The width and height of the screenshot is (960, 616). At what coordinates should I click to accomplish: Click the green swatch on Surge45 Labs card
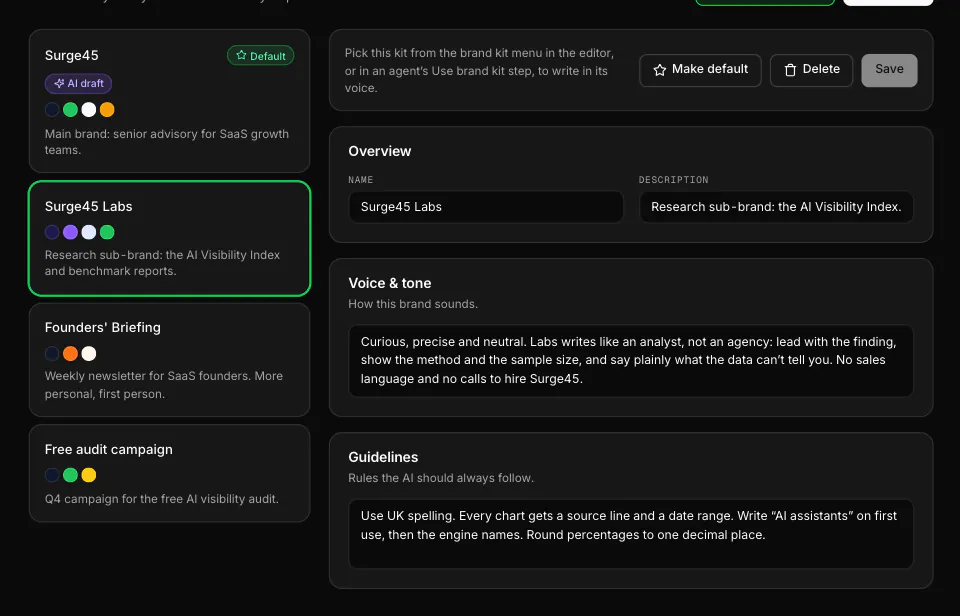pos(107,232)
